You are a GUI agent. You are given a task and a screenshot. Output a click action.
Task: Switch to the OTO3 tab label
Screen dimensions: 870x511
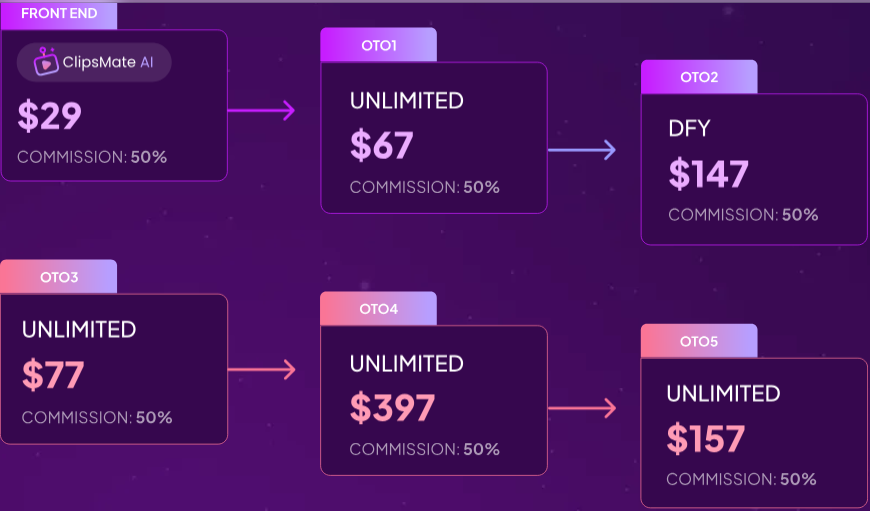(59, 277)
